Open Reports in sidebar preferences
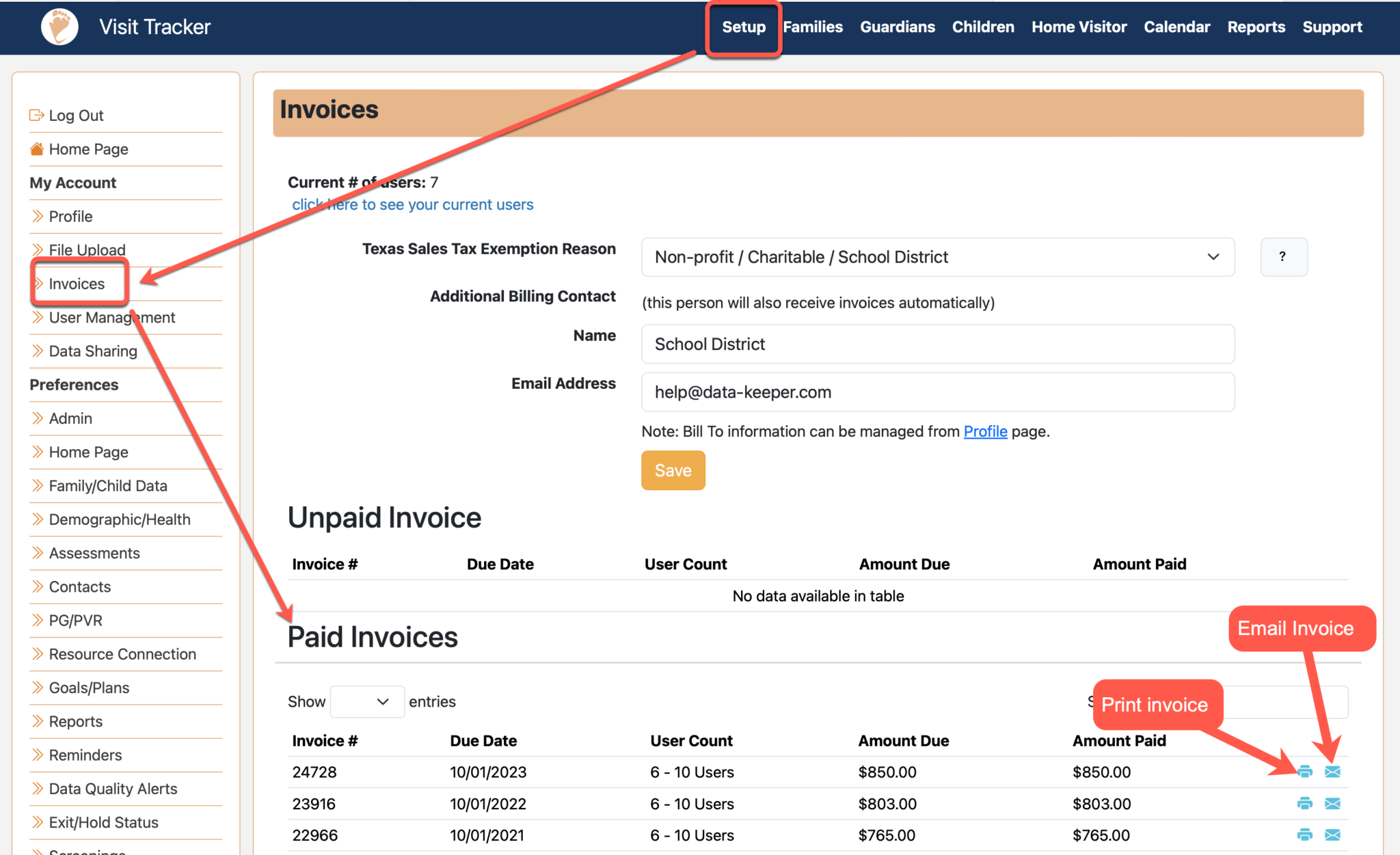 [x=75, y=721]
